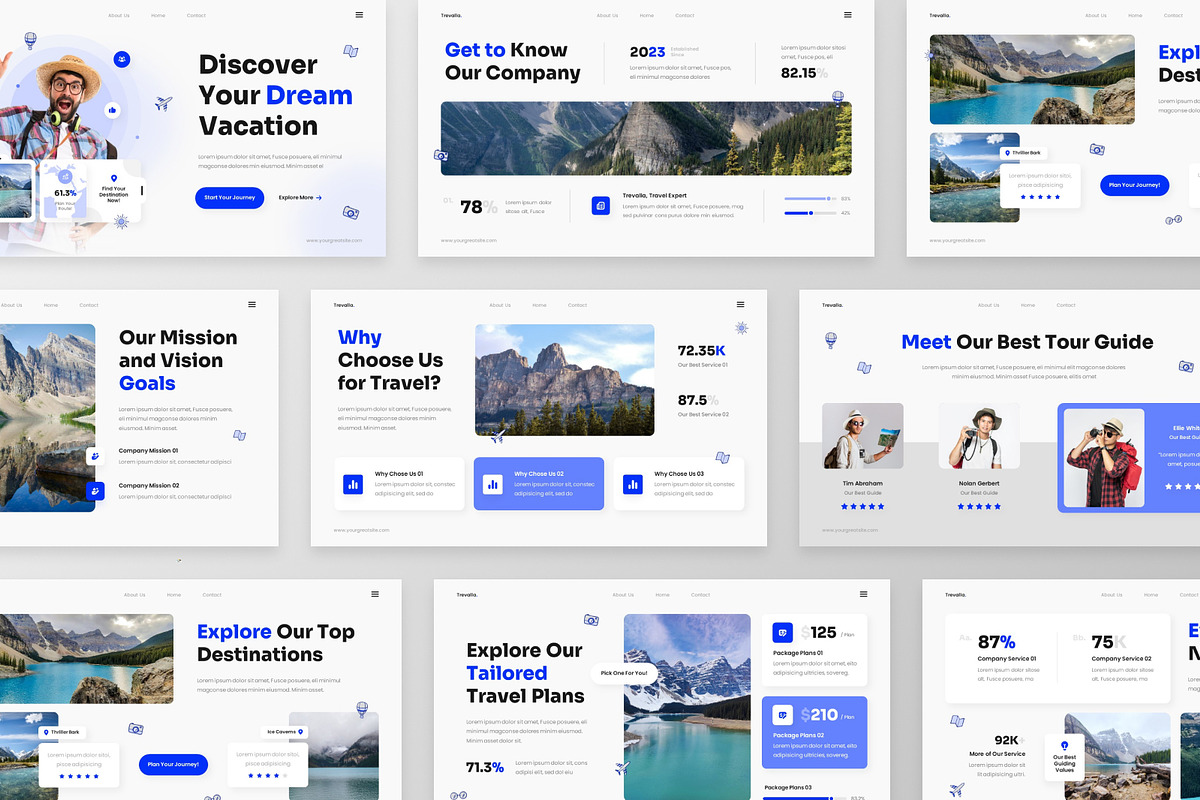The image size is (1200, 800).
Task: Click the map icon beside the Meet Our Best Tour Guide heading
Action: 864,368
